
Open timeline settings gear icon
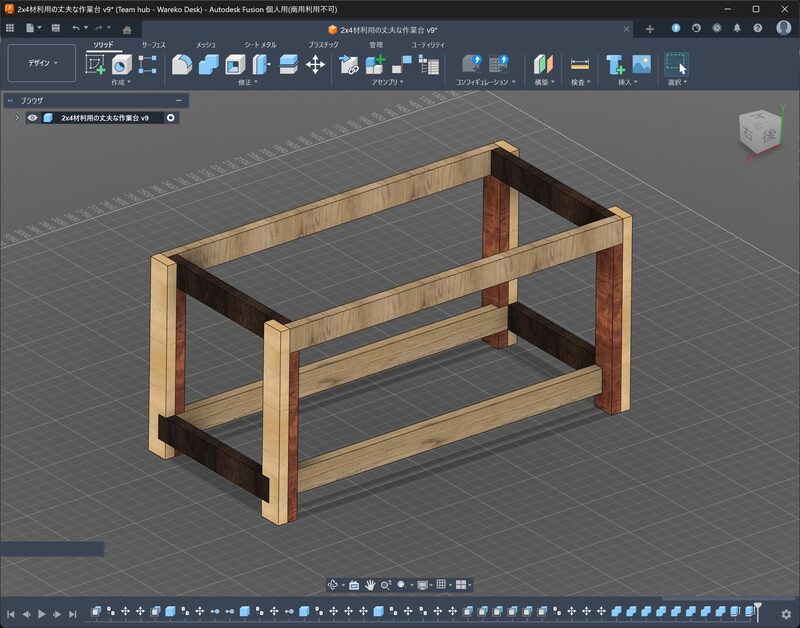coord(787,613)
